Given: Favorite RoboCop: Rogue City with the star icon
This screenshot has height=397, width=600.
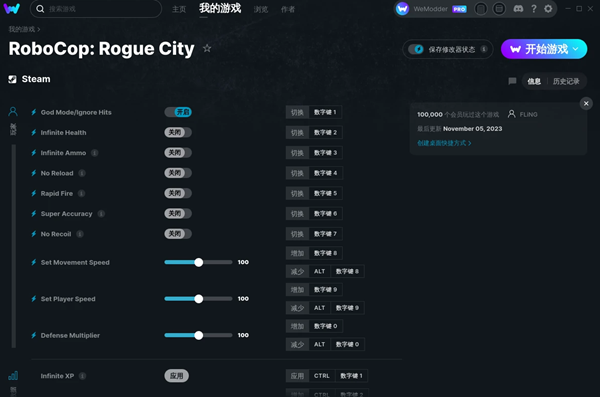Looking at the screenshot, I should 207,48.
